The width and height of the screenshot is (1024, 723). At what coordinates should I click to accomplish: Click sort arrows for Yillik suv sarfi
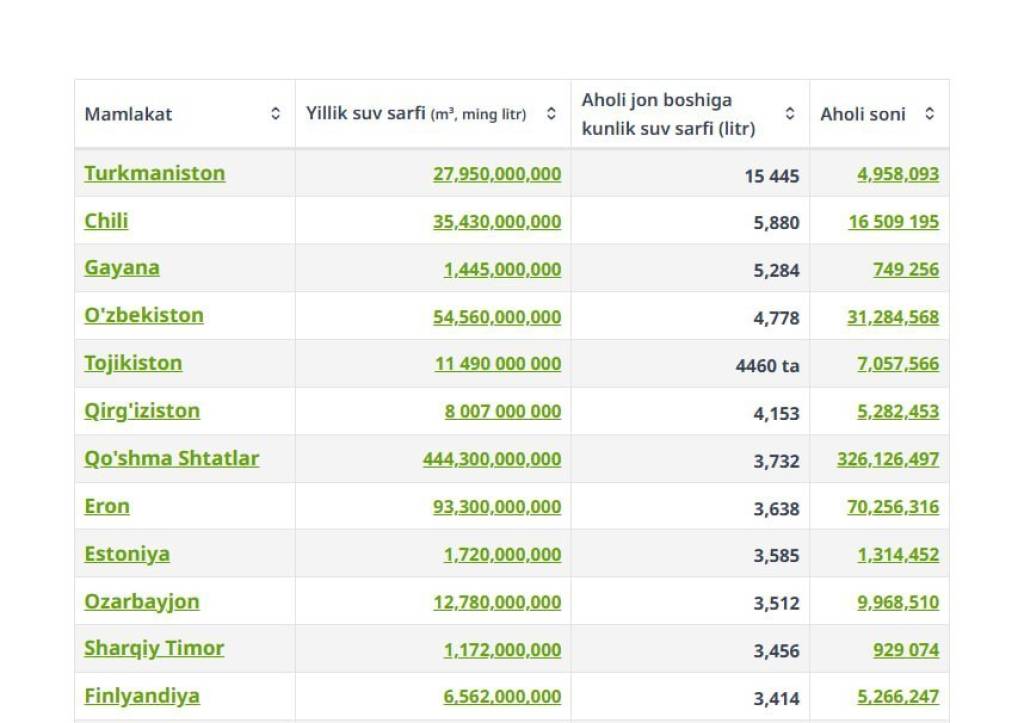pos(551,114)
